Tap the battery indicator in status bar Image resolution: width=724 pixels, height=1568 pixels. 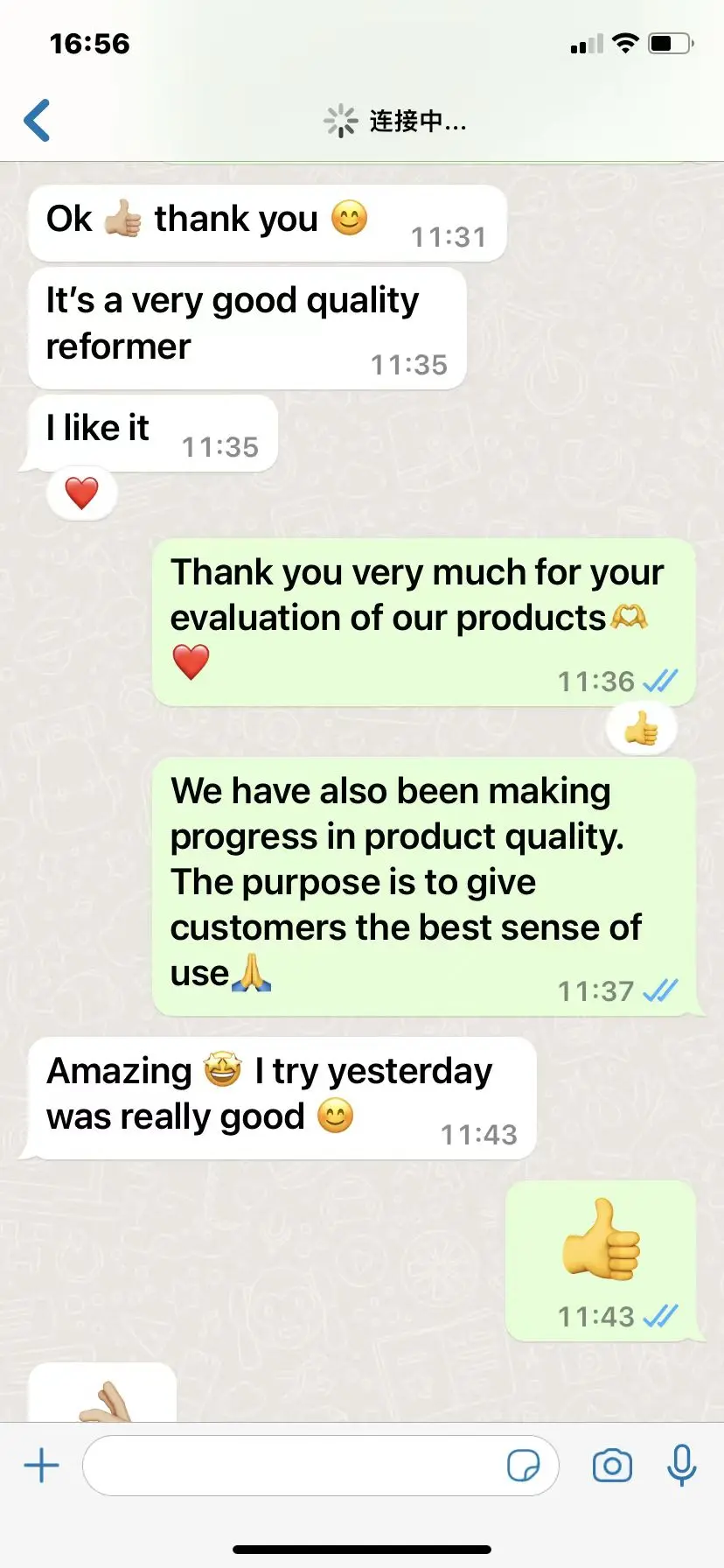point(671,43)
